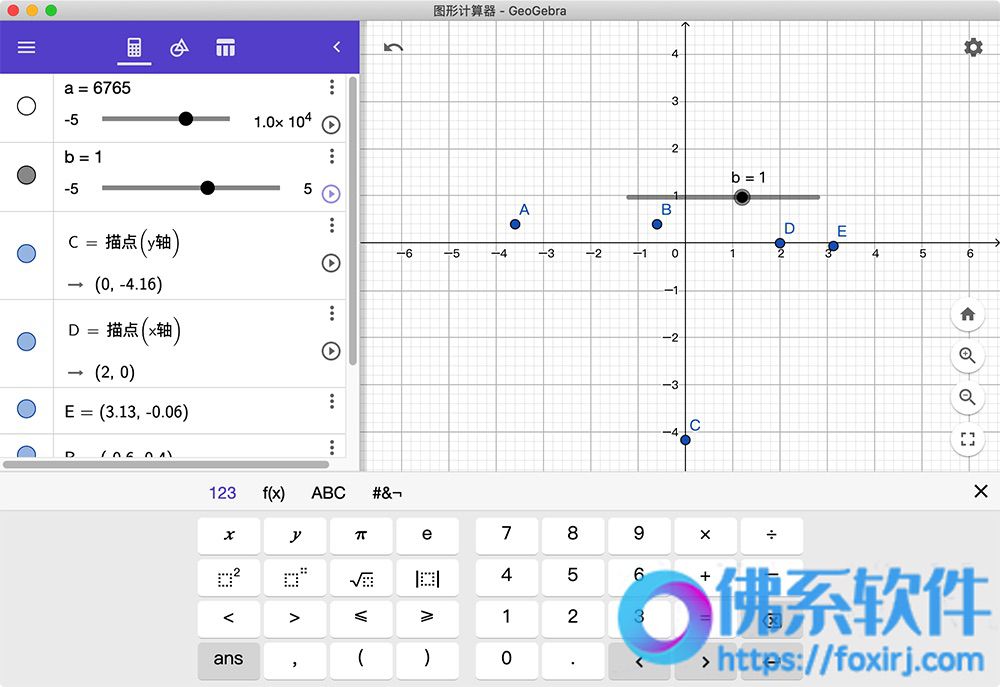Switch to the geometry Tools view
The image size is (1000, 687).
tap(179, 47)
